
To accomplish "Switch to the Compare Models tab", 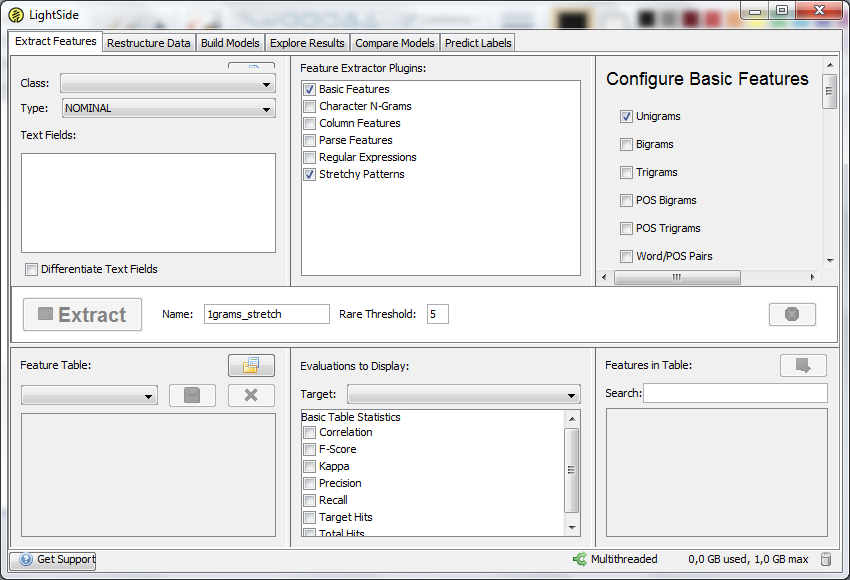I will click(x=395, y=43).
